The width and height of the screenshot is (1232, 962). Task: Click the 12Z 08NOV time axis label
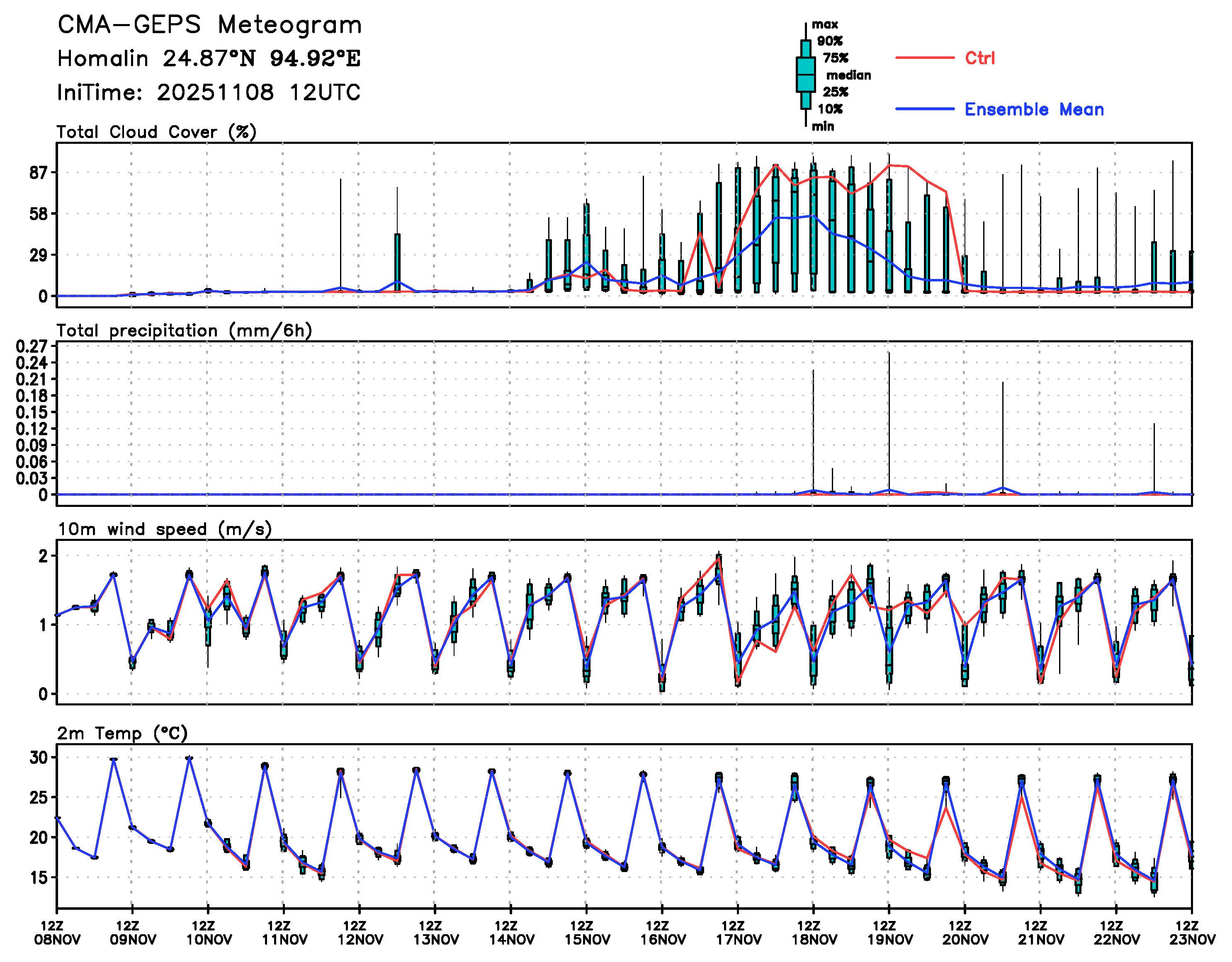[57, 933]
